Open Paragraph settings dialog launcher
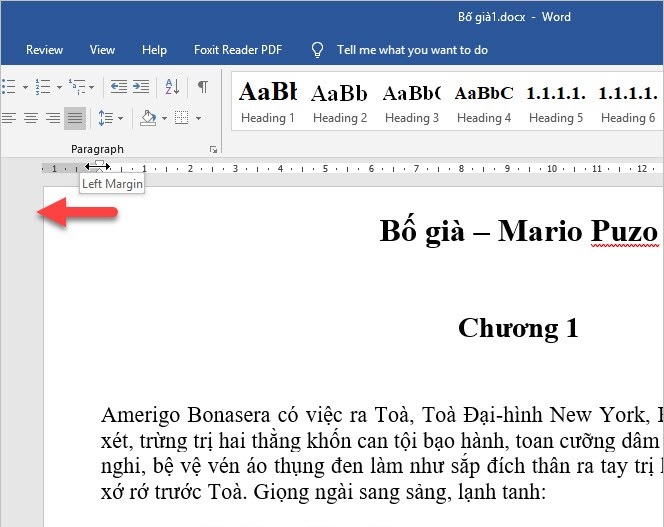This screenshot has height=527, width=664. pyautogui.click(x=213, y=150)
